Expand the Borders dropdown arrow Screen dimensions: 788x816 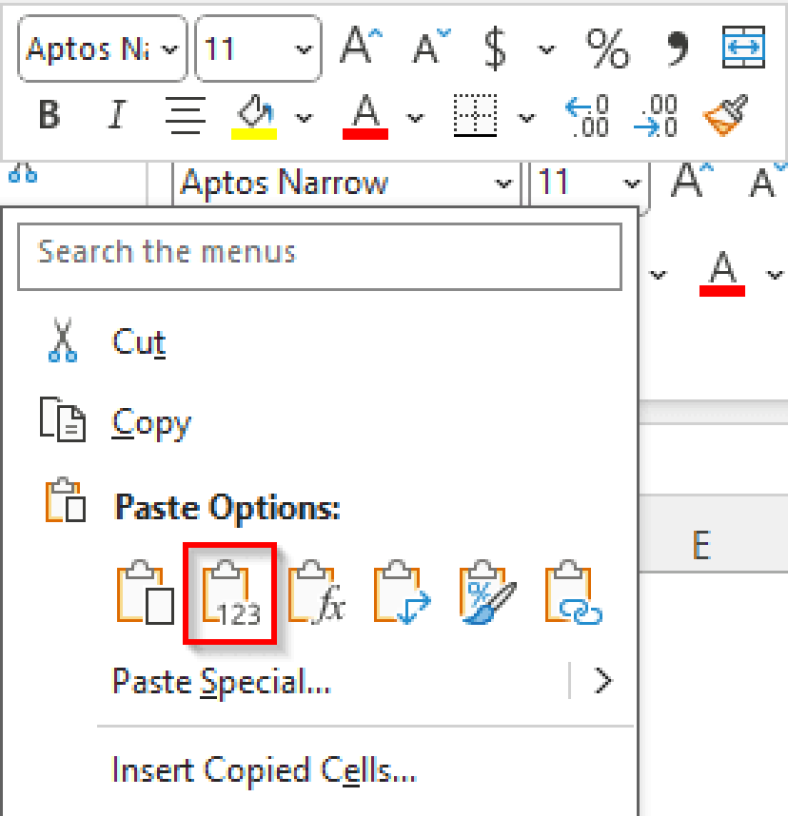(x=526, y=118)
